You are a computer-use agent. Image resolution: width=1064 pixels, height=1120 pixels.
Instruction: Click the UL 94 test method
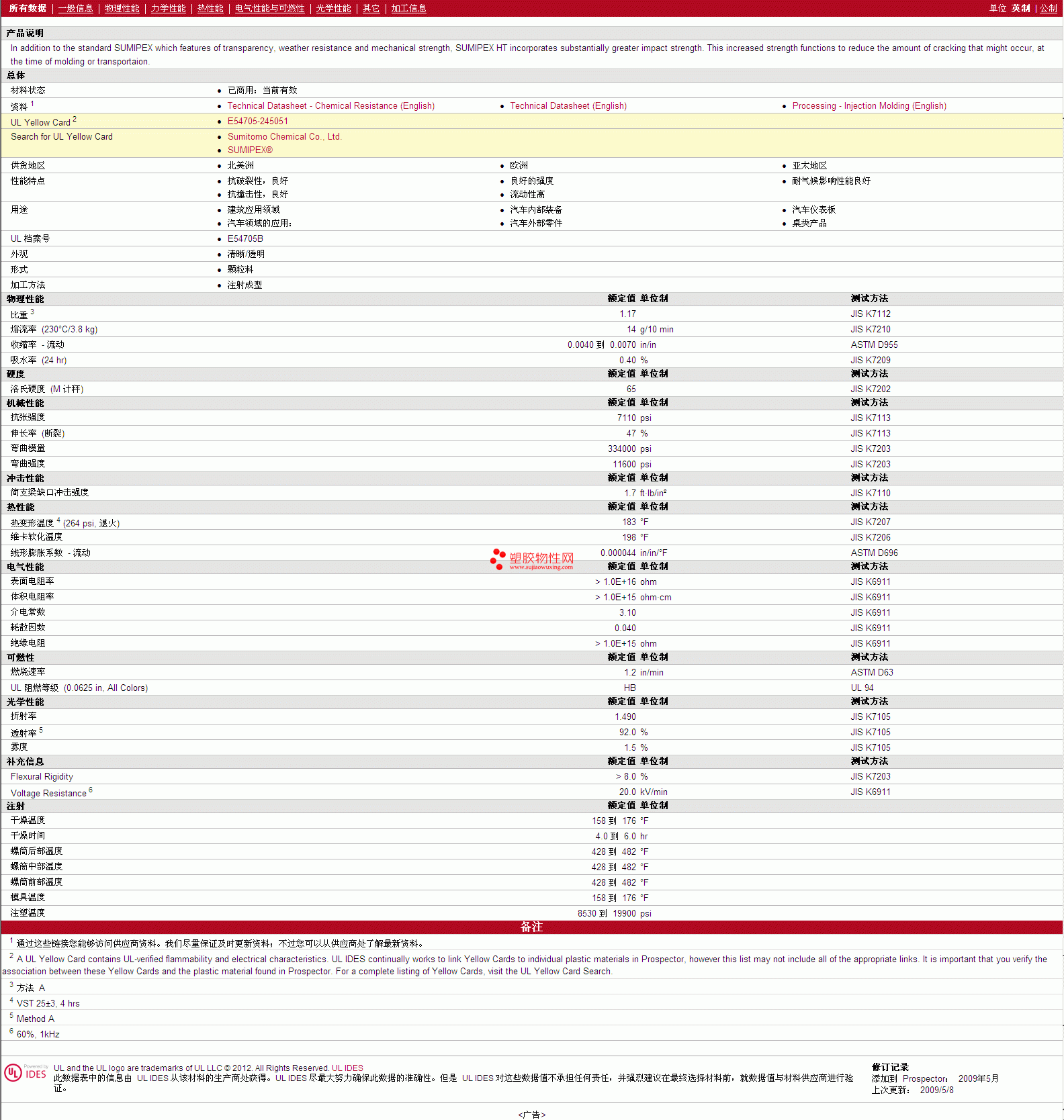pyautogui.click(x=862, y=688)
